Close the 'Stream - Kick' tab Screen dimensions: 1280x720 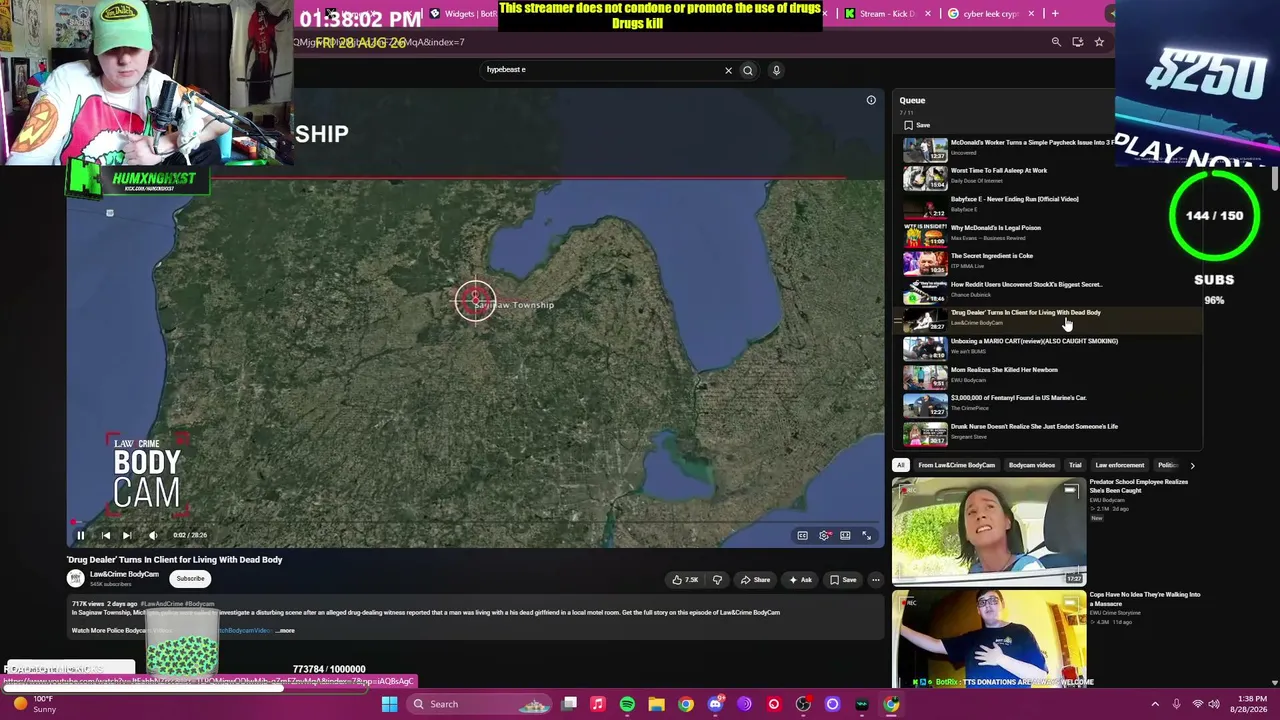928,14
